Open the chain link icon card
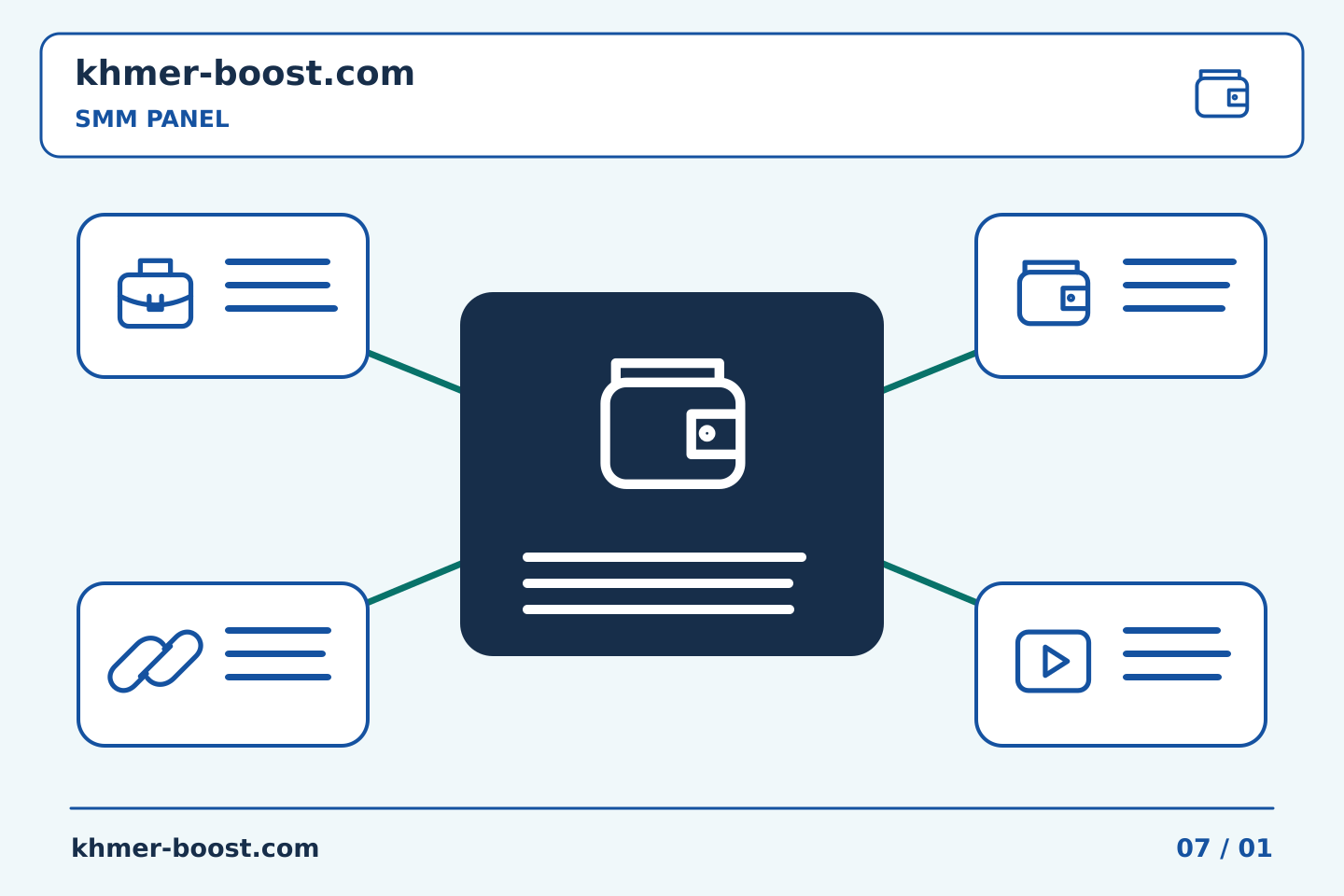 (x=223, y=665)
